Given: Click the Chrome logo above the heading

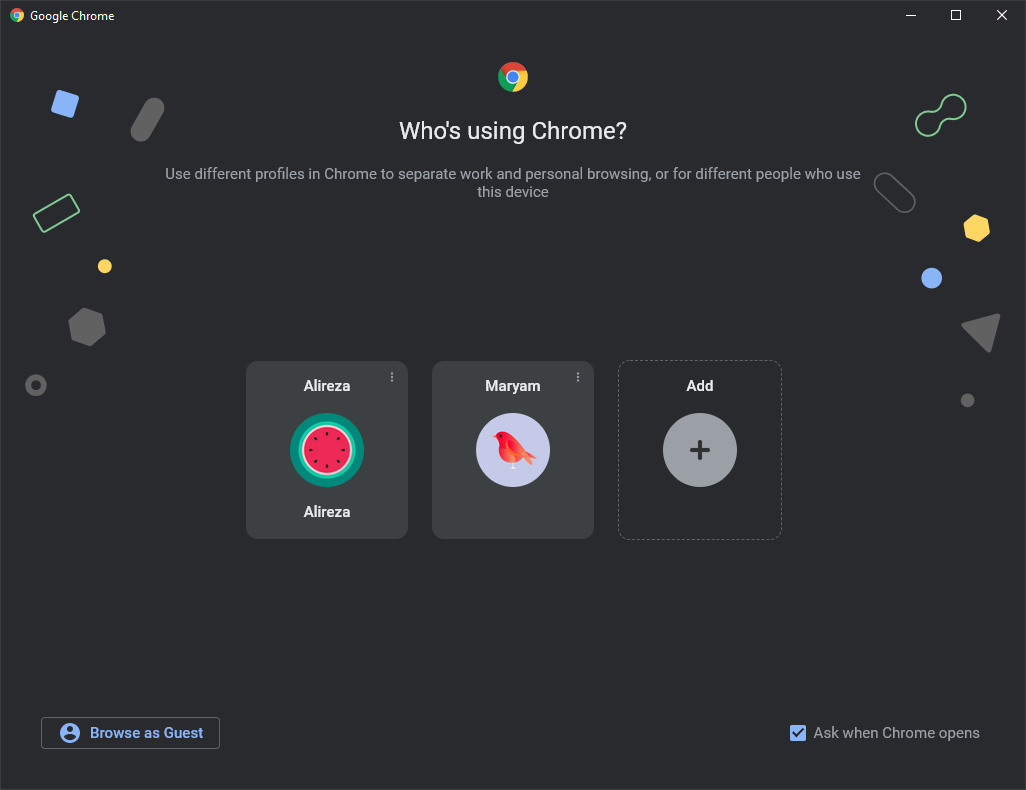Looking at the screenshot, I should pyautogui.click(x=513, y=77).
